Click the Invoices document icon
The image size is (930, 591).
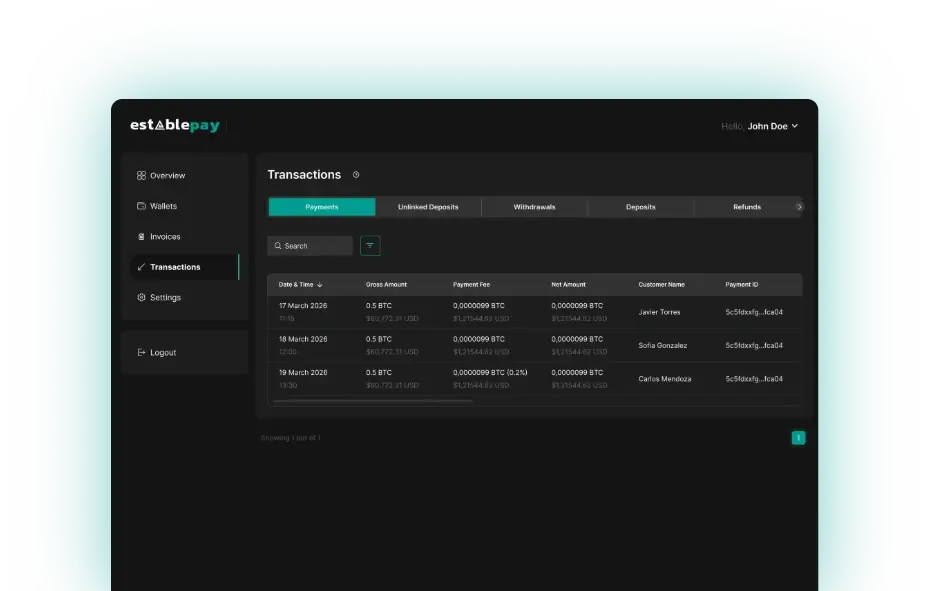point(141,236)
